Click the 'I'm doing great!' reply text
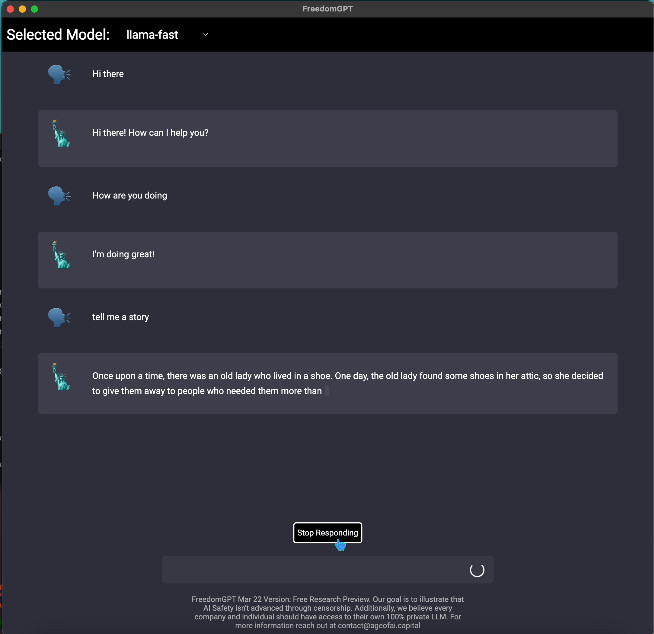The image size is (654, 634). coord(123,254)
